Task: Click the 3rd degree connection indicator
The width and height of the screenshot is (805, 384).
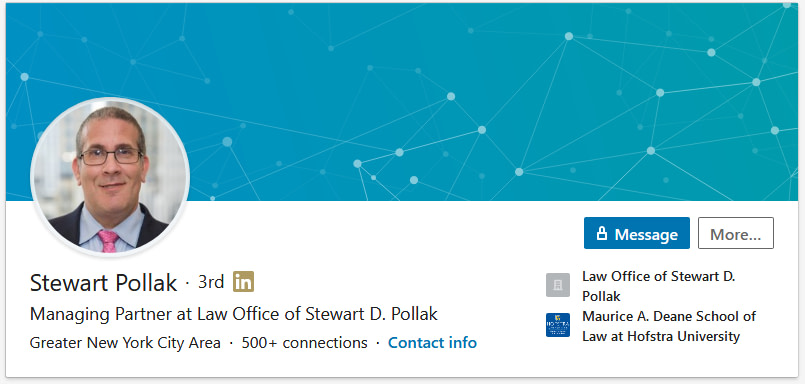Action: click(x=211, y=282)
